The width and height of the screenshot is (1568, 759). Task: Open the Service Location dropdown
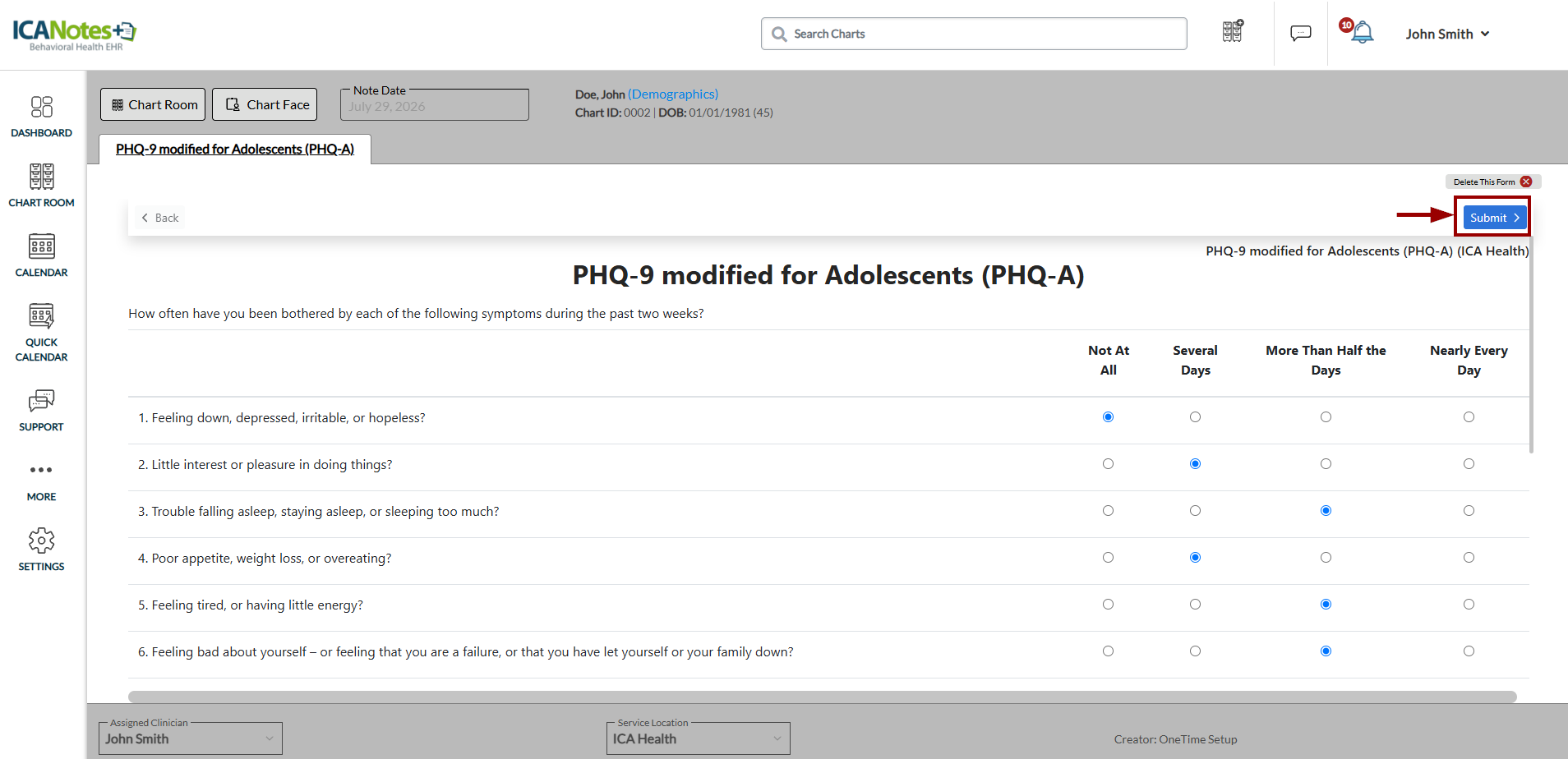pos(699,738)
